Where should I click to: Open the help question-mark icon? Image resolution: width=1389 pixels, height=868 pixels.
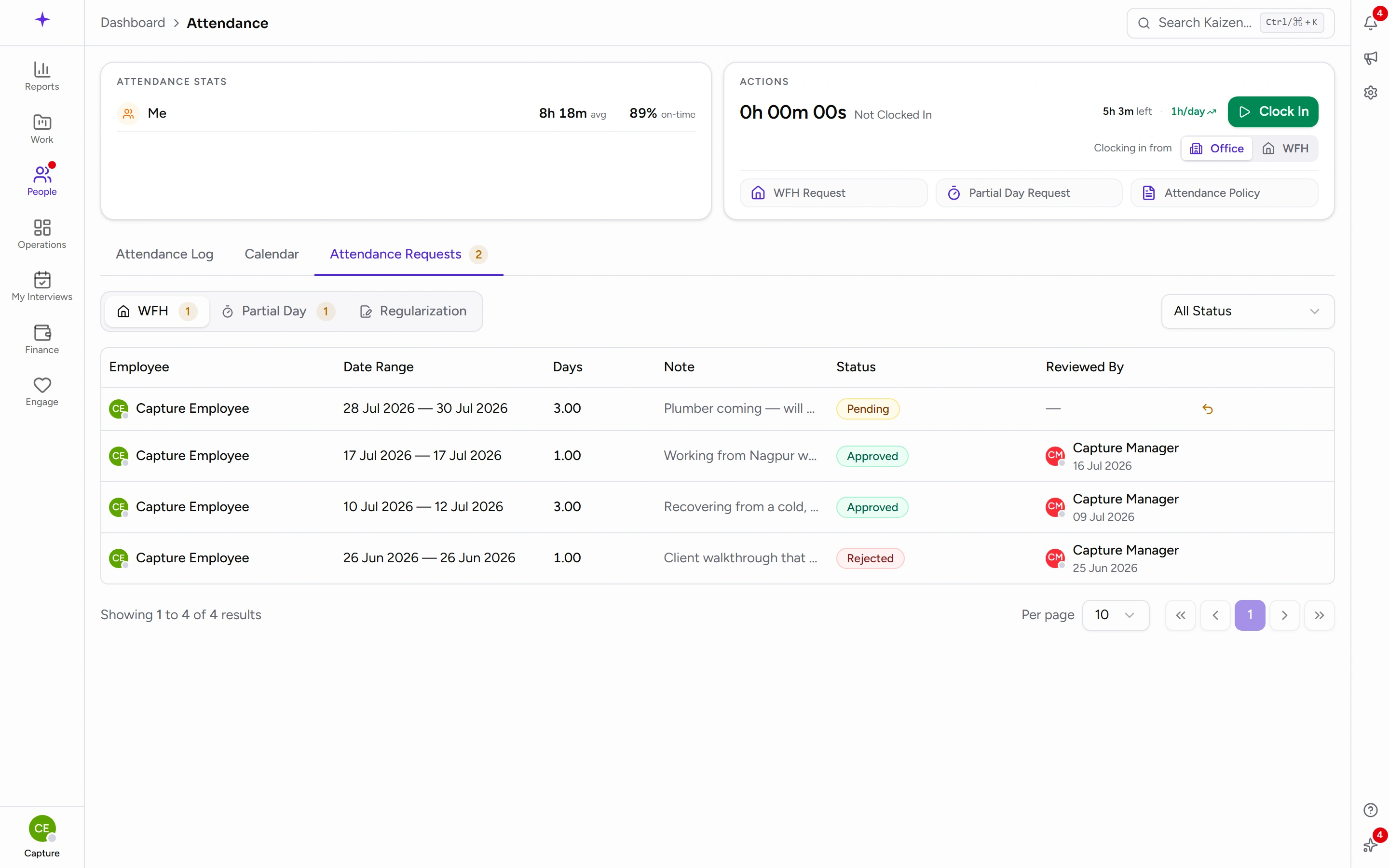[1370, 810]
